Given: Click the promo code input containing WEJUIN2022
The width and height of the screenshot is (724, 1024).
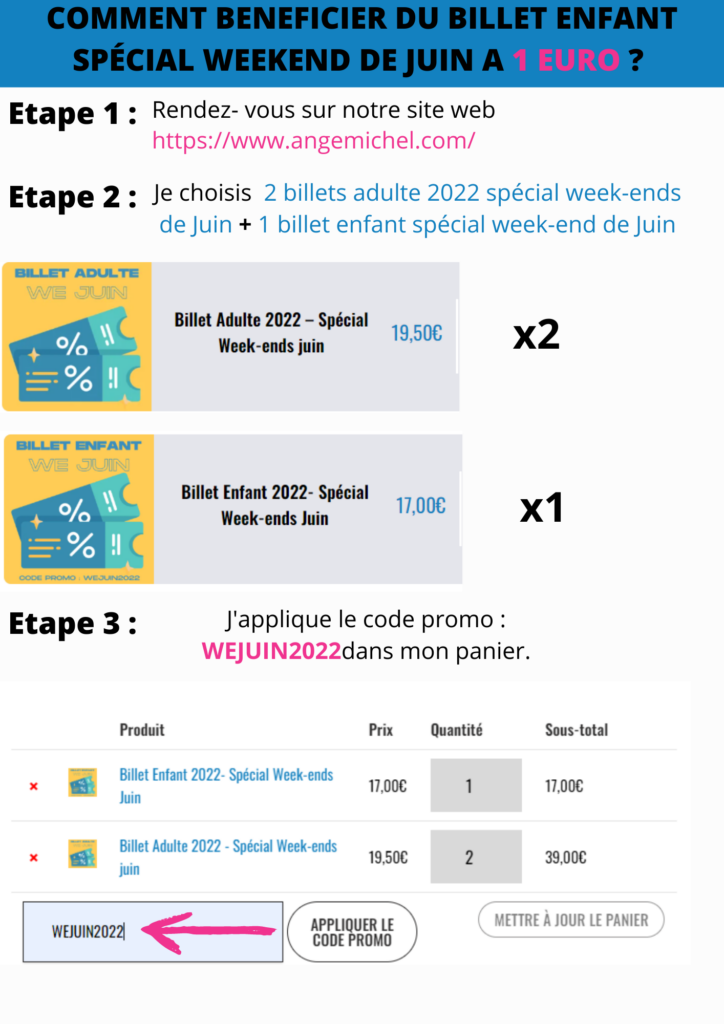Looking at the screenshot, I should point(153,932).
